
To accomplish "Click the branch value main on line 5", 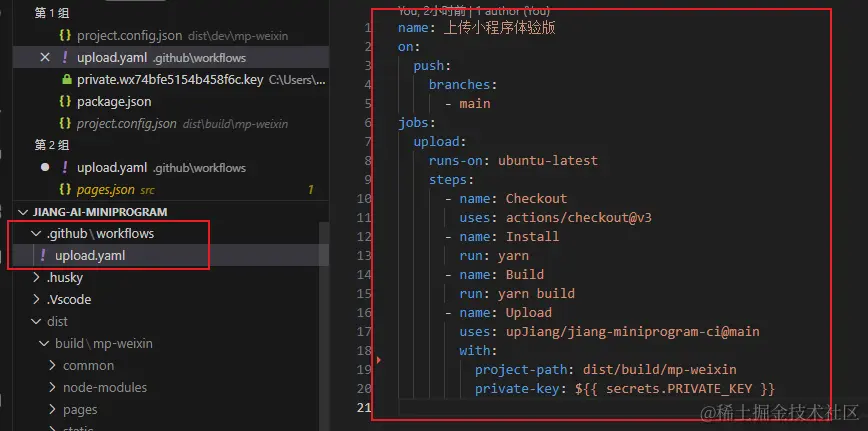I will (x=474, y=103).
